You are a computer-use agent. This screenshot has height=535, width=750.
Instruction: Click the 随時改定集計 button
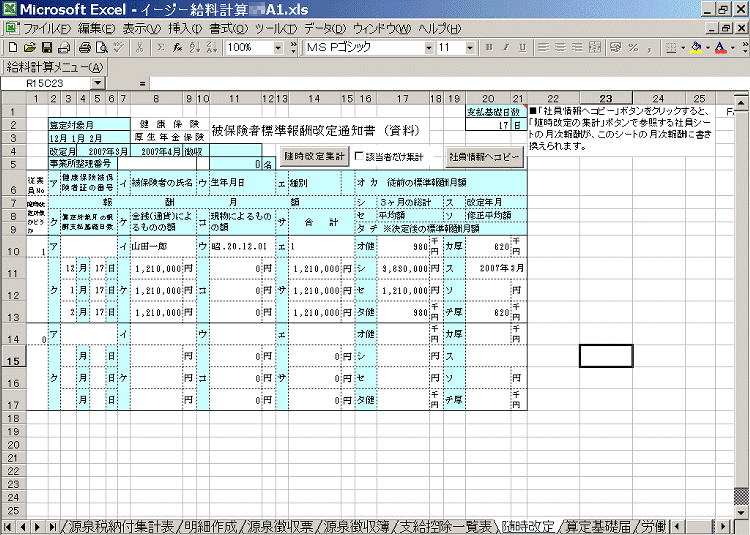[314, 156]
